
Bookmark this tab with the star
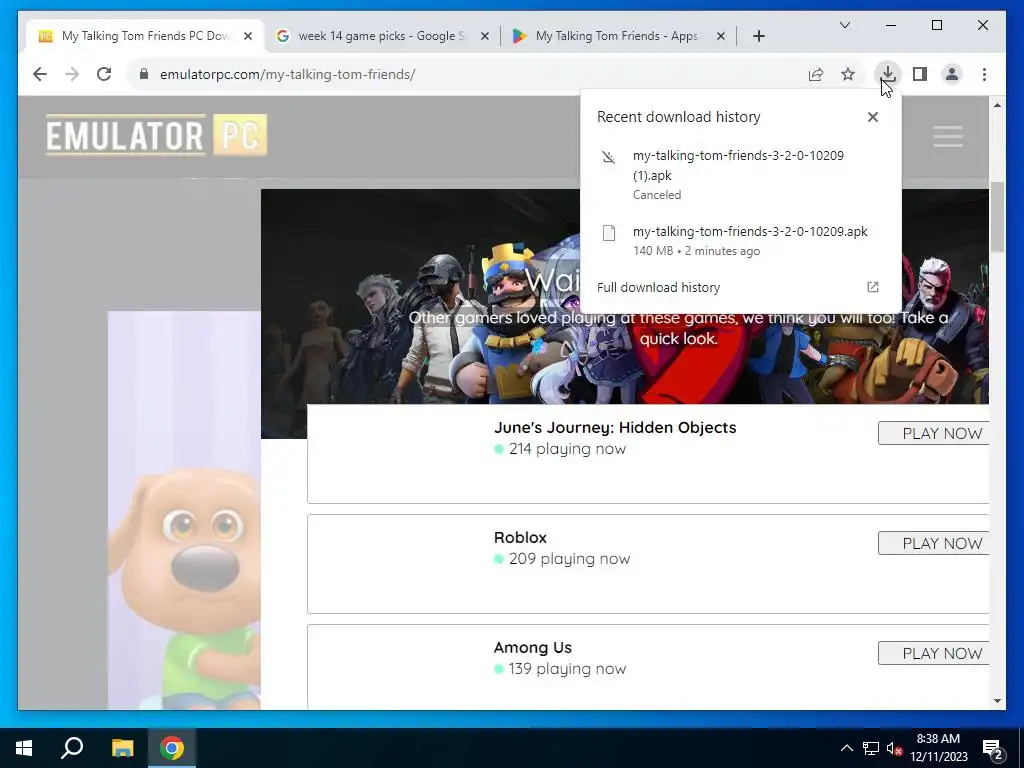(848, 74)
